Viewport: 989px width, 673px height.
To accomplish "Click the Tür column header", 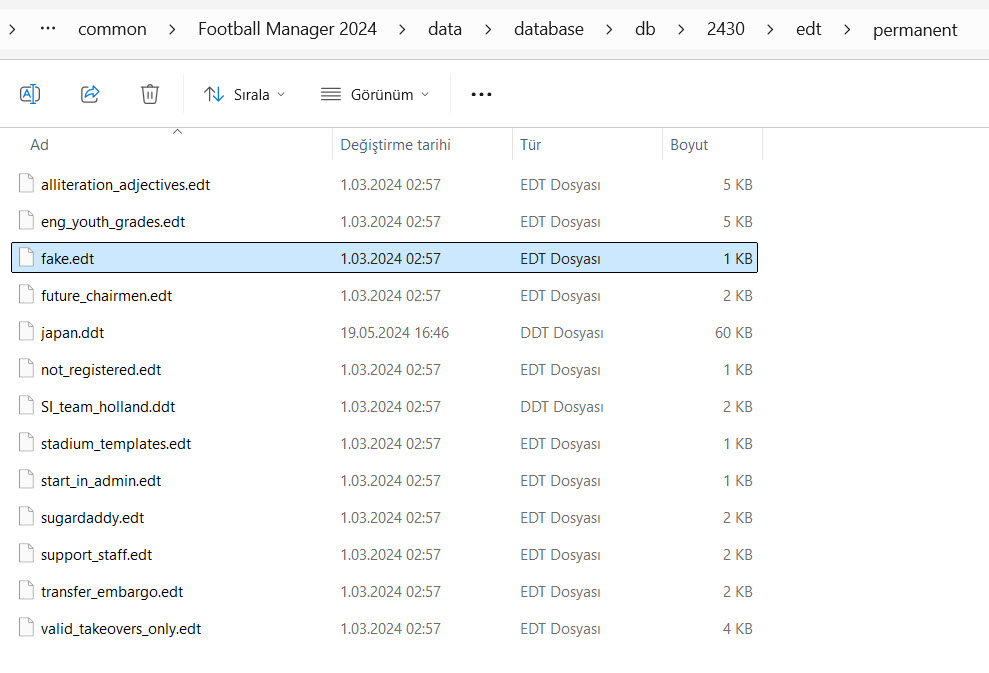I will 530,145.
